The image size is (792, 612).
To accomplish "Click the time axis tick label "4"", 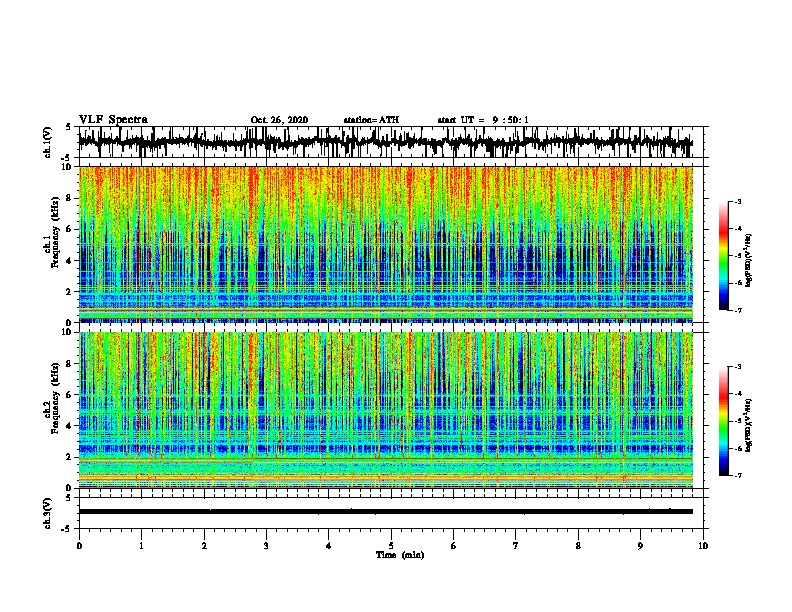I will pyautogui.click(x=329, y=545).
